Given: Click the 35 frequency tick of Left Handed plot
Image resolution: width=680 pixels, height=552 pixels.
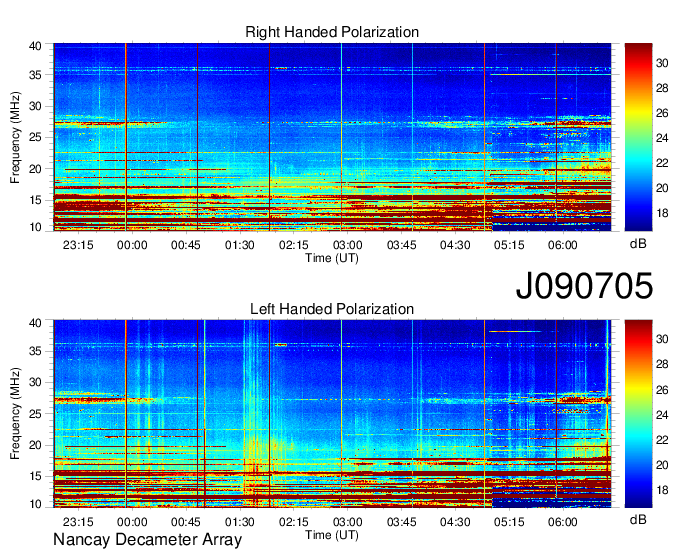Looking at the screenshot, I should 35,351.
